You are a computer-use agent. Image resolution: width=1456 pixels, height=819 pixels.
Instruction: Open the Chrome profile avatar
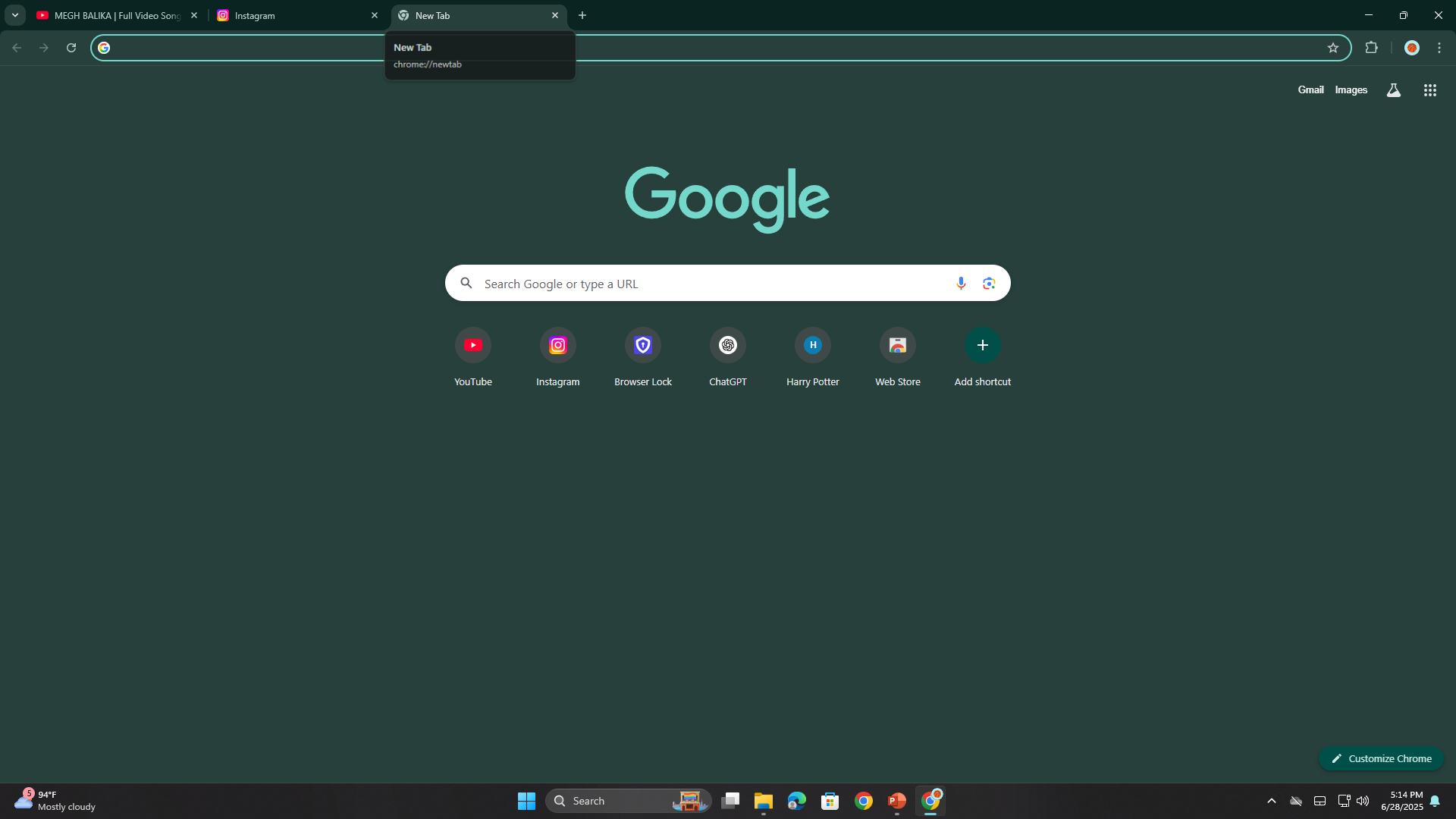(x=1412, y=48)
